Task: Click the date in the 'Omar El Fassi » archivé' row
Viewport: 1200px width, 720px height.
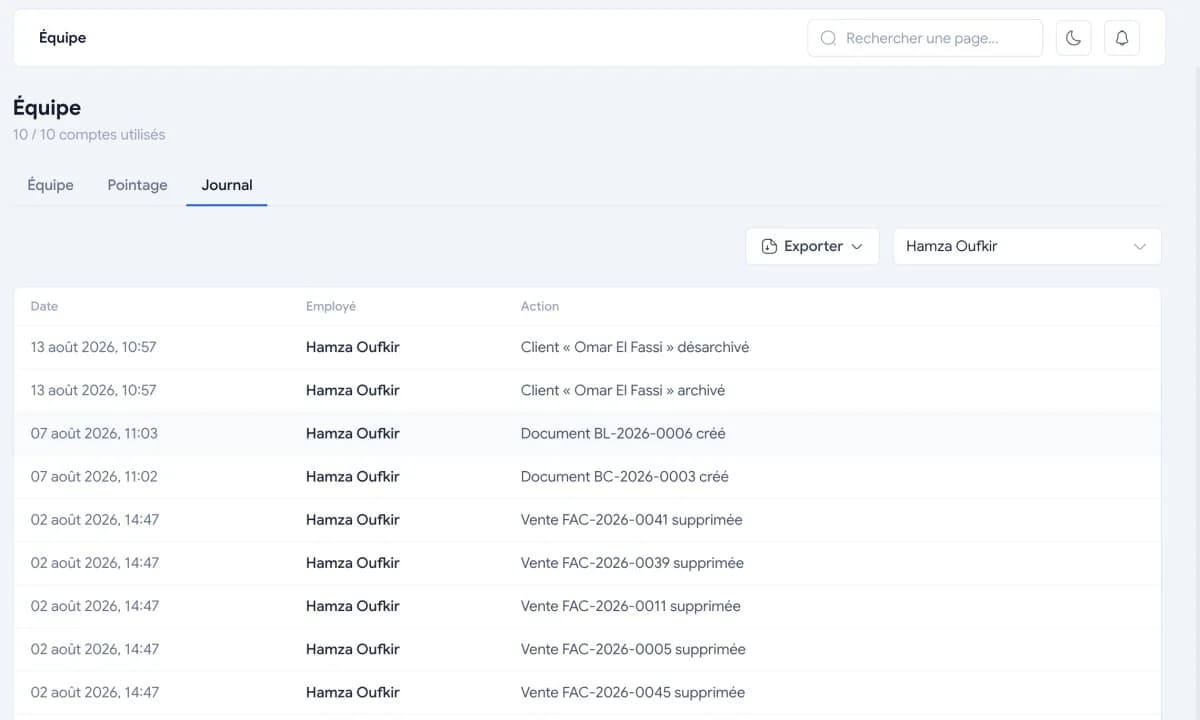Action: 93,390
